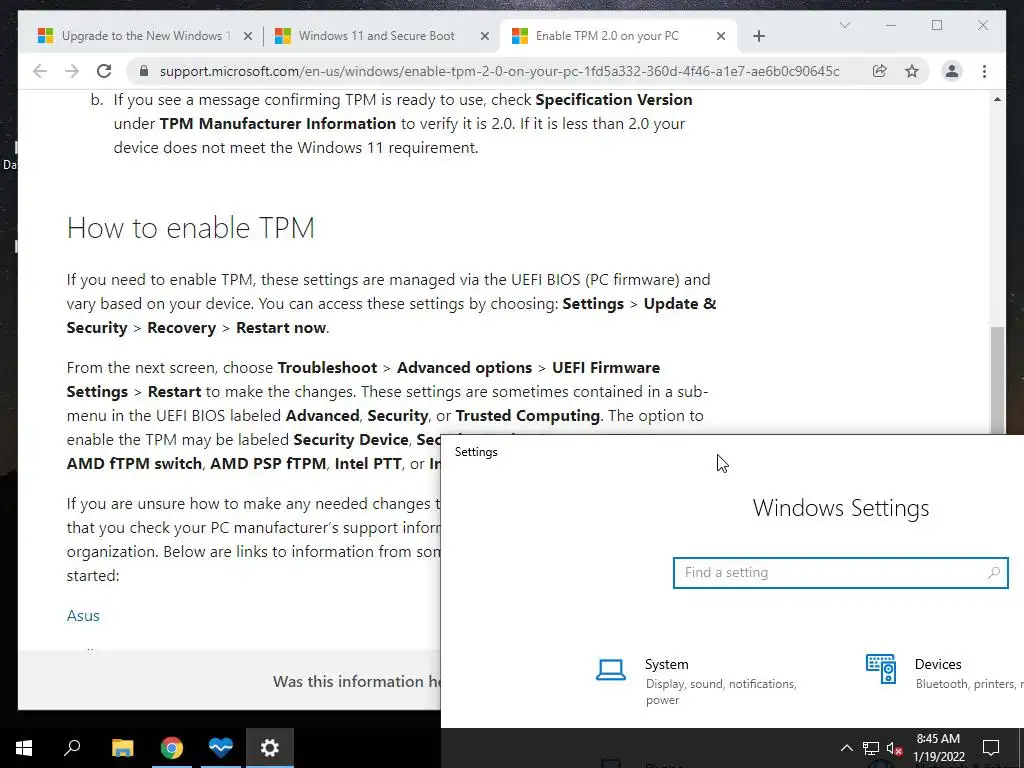The image size is (1024, 768).
Task: Show hidden system tray icons
Action: coord(846,748)
